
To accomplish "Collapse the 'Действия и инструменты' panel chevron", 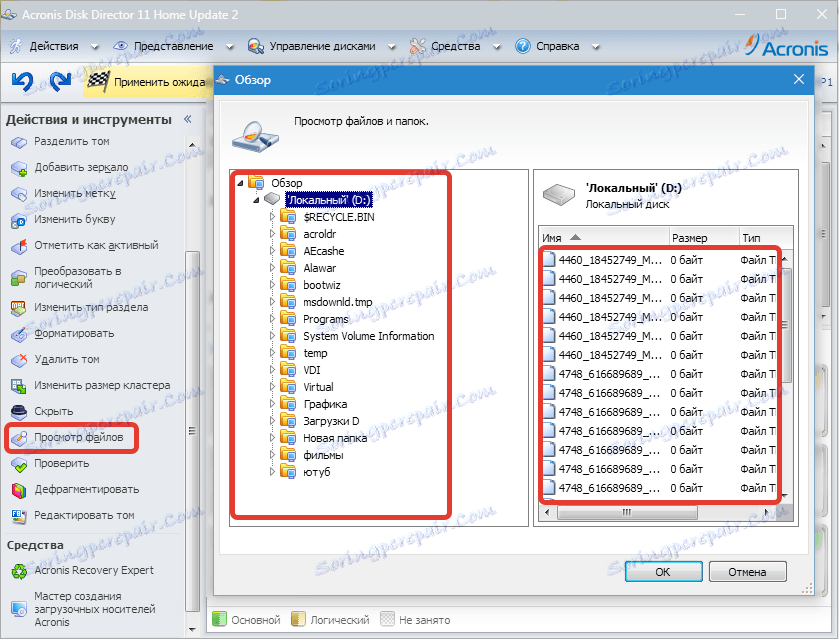I will [187, 119].
